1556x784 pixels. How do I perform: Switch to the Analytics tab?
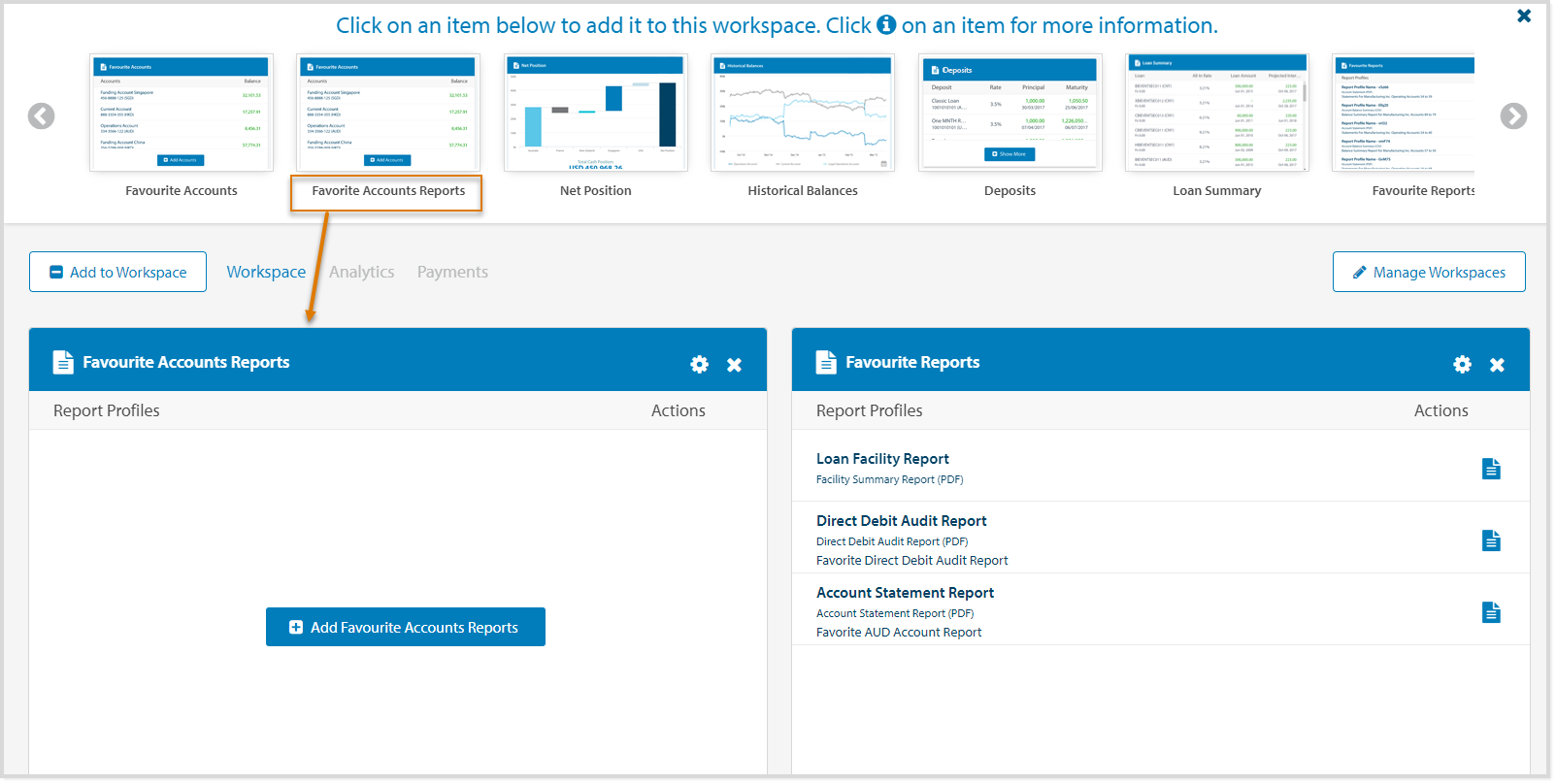(x=361, y=273)
